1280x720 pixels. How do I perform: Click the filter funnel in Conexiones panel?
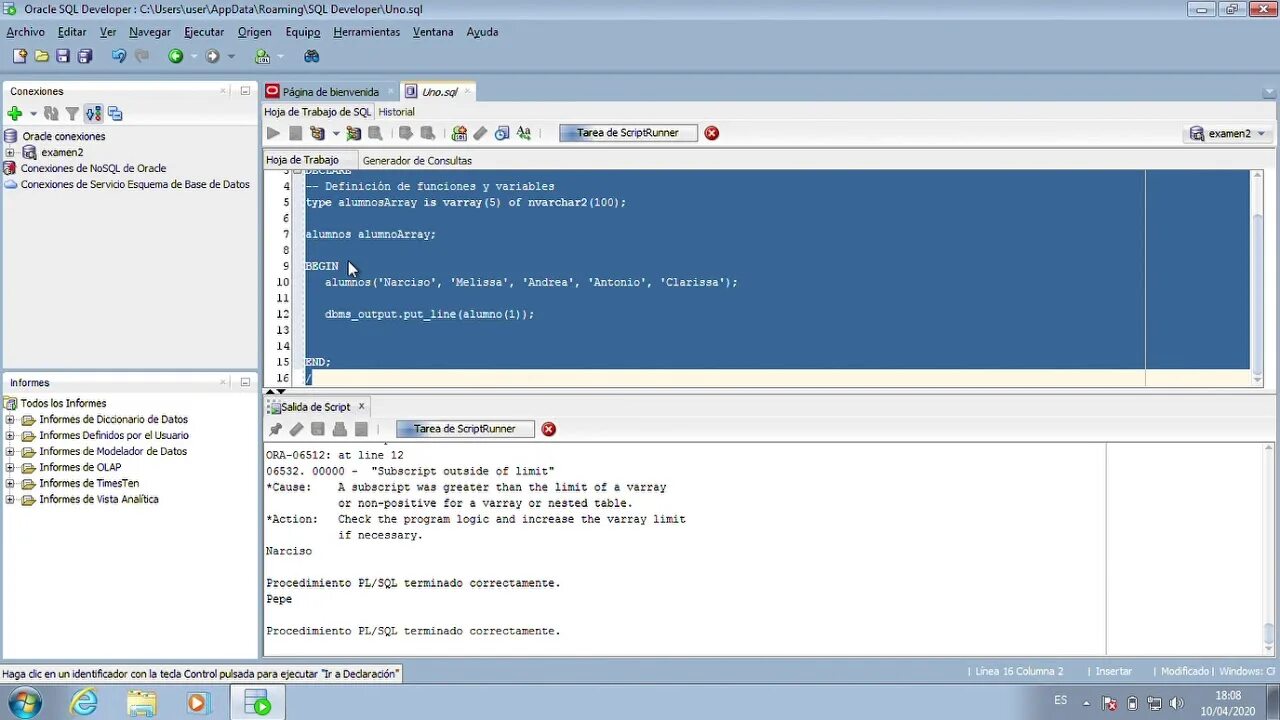[x=72, y=114]
